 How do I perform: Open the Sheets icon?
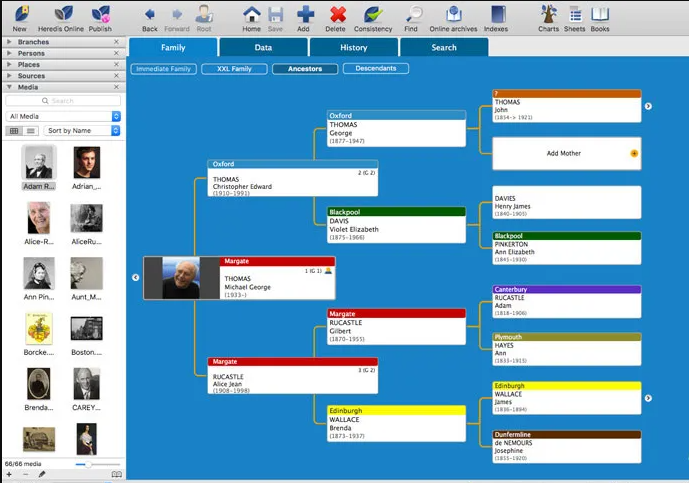coord(575,14)
